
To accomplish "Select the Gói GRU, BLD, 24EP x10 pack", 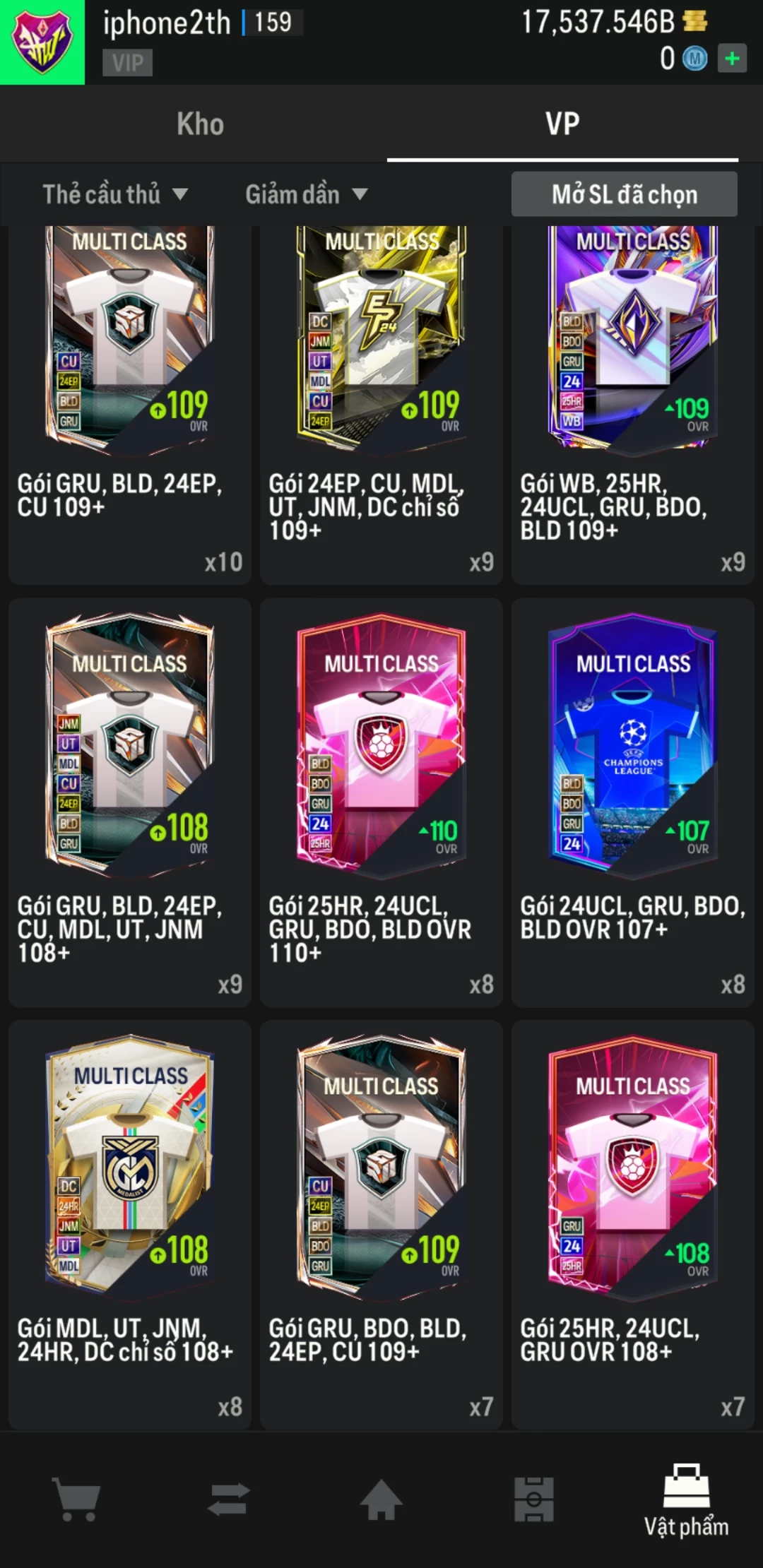I will [x=130, y=405].
